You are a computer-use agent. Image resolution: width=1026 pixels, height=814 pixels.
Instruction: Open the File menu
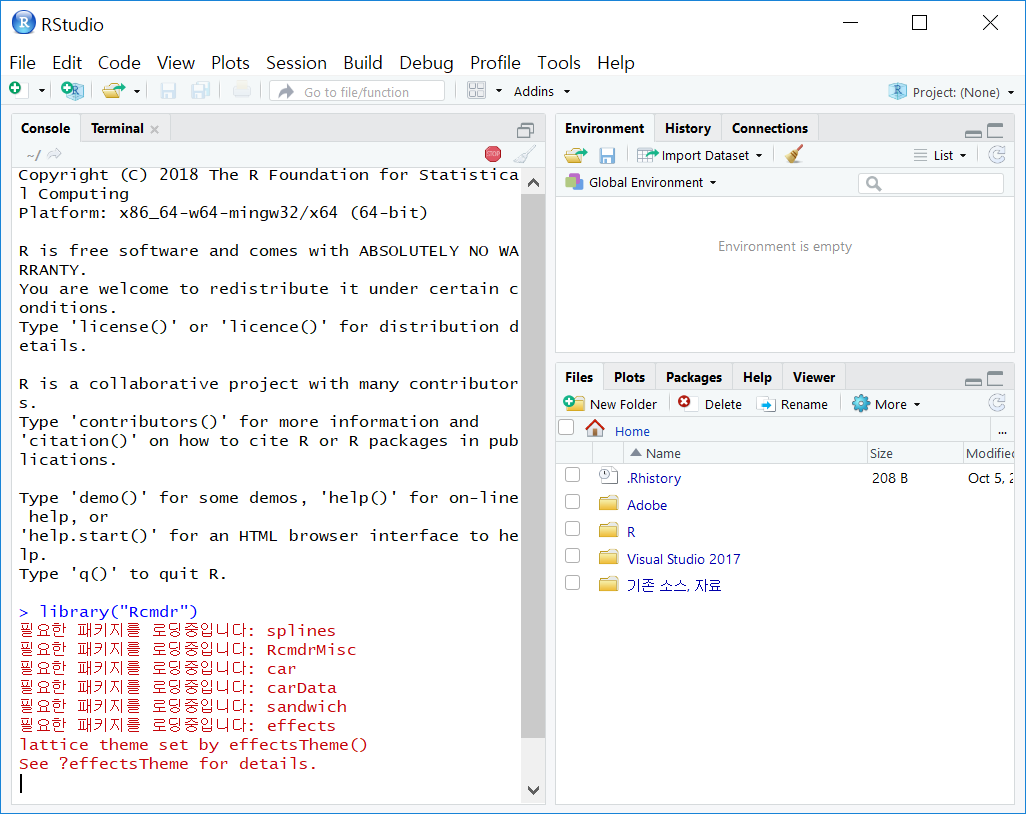click(22, 63)
